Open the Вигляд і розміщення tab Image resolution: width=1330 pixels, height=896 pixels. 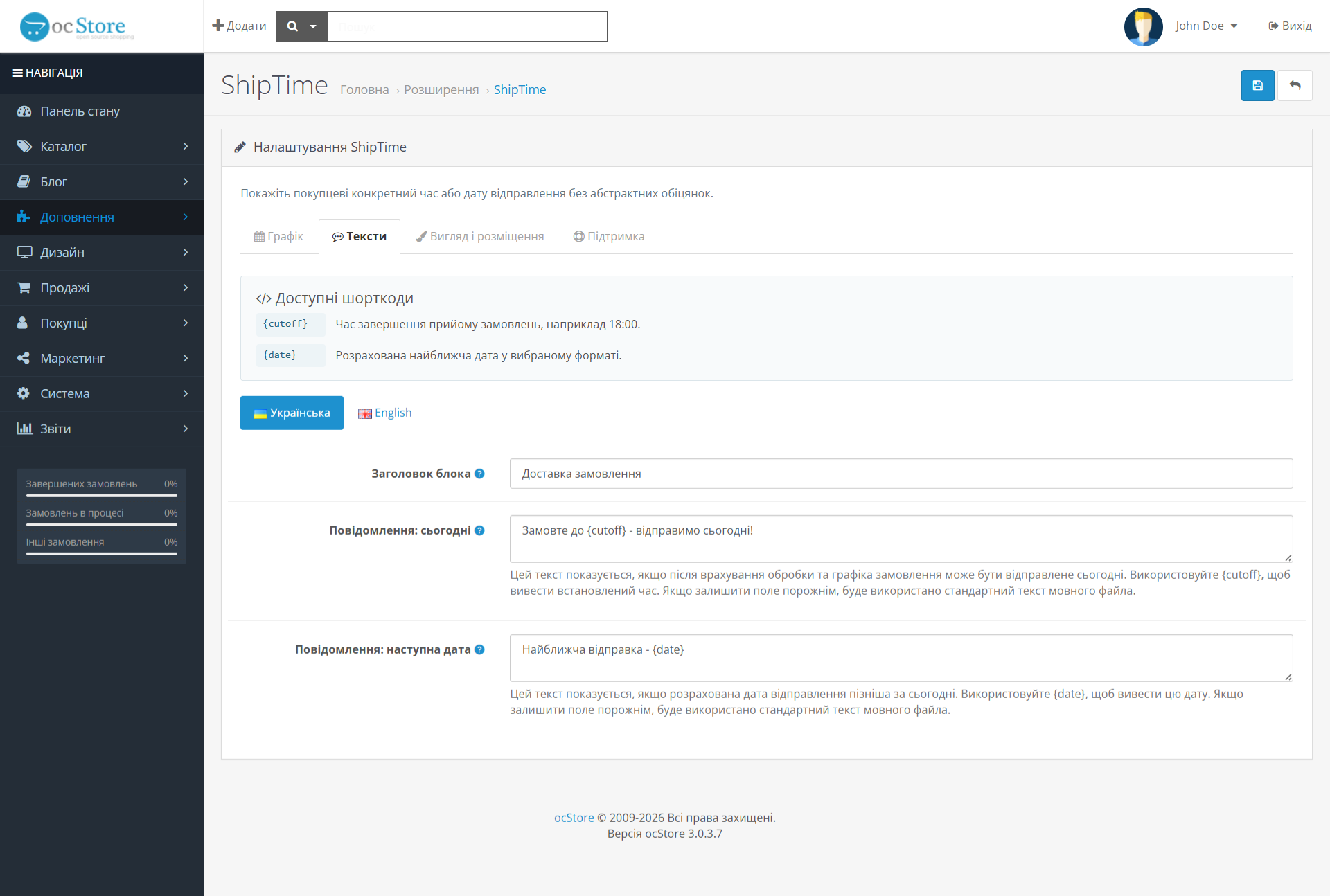coord(480,237)
